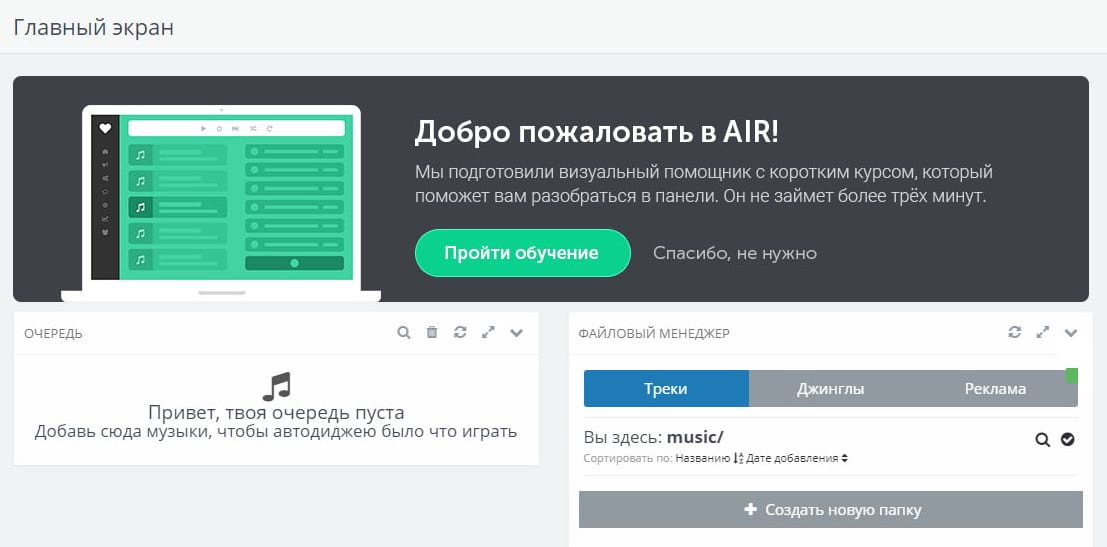
Task: Click the green indicator square by Реклама
Action: pyautogui.click(x=1072, y=375)
